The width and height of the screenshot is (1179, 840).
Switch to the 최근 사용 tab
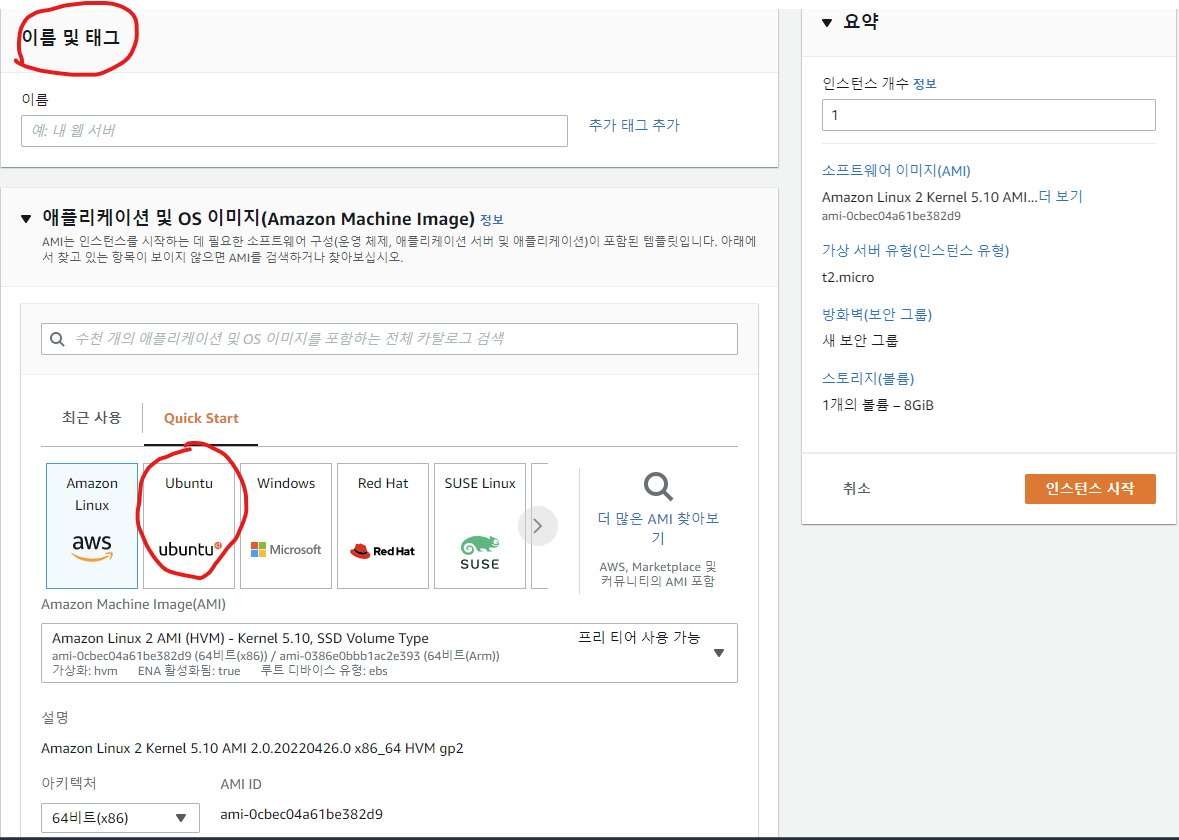click(x=92, y=417)
